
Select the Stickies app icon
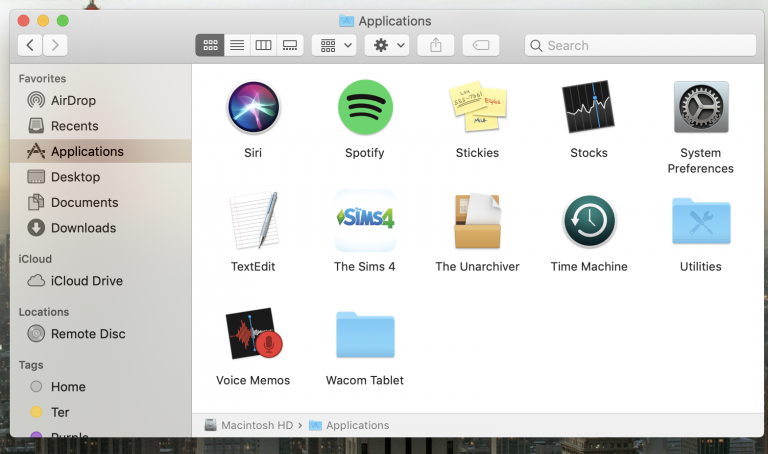[x=478, y=107]
